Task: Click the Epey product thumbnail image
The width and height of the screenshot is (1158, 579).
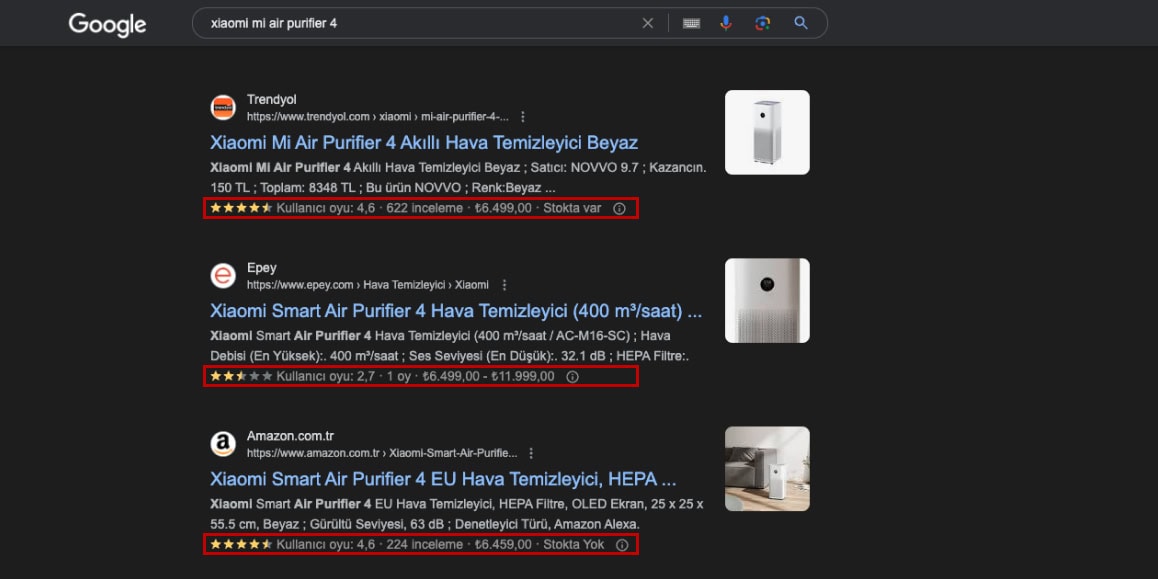Action: pyautogui.click(x=767, y=301)
